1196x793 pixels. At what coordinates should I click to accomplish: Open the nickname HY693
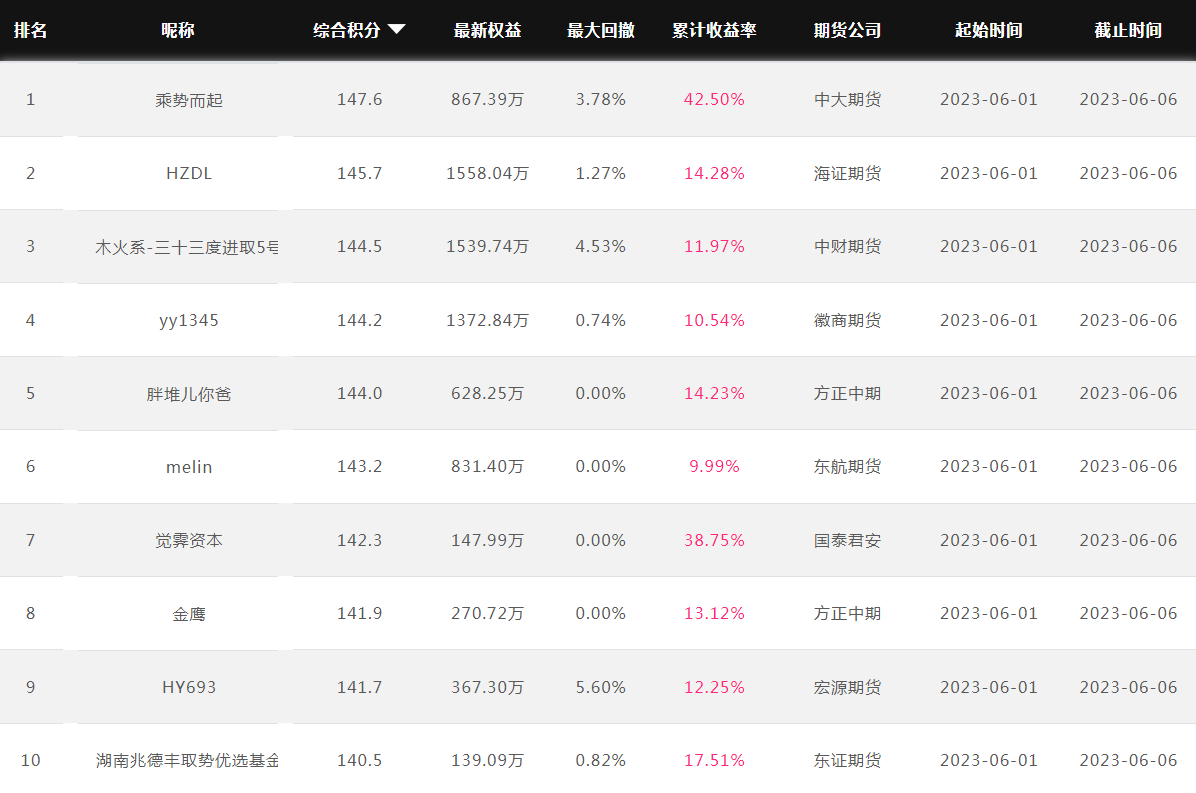tap(189, 688)
